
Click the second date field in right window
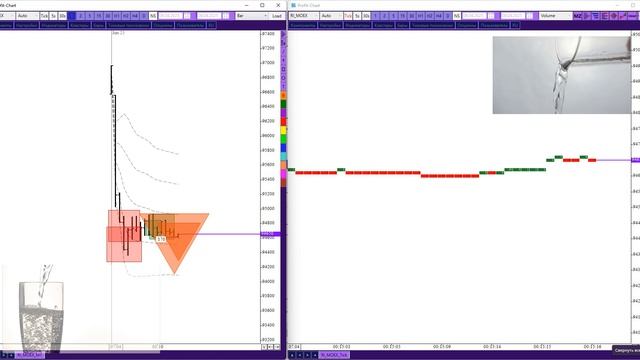(513, 16)
